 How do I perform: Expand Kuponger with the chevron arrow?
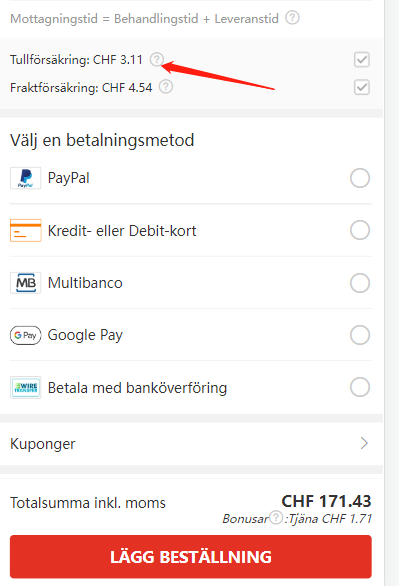click(x=364, y=443)
